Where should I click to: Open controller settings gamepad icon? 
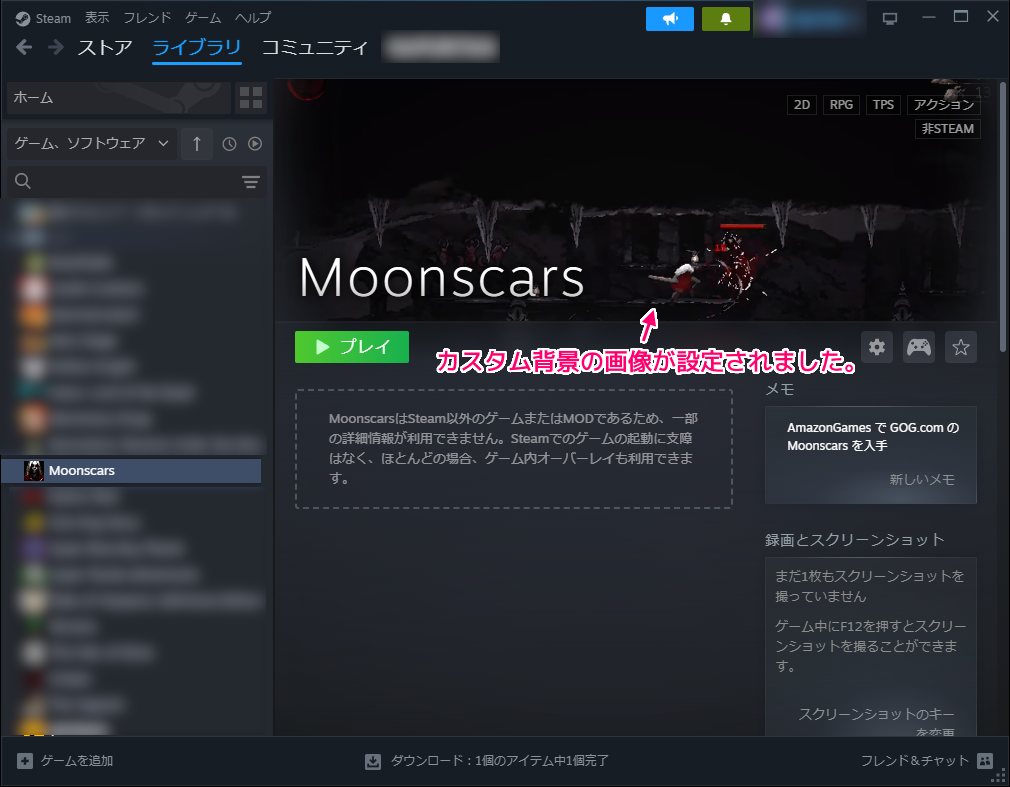[x=919, y=347]
